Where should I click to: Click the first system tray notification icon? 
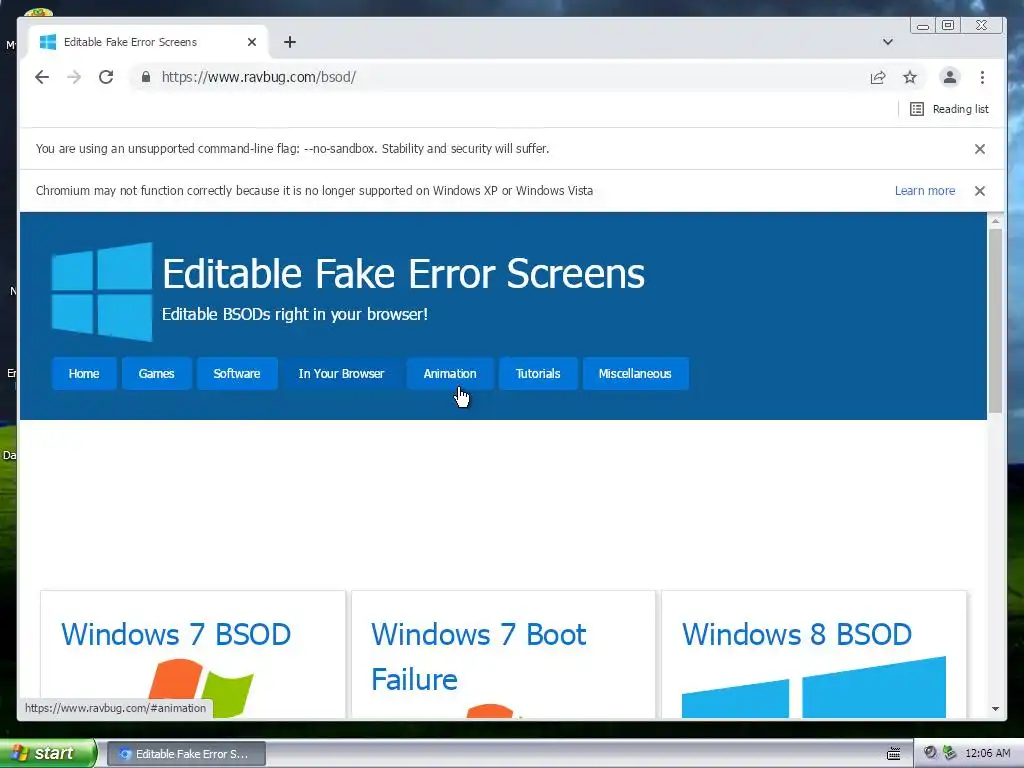pyautogui.click(x=930, y=753)
